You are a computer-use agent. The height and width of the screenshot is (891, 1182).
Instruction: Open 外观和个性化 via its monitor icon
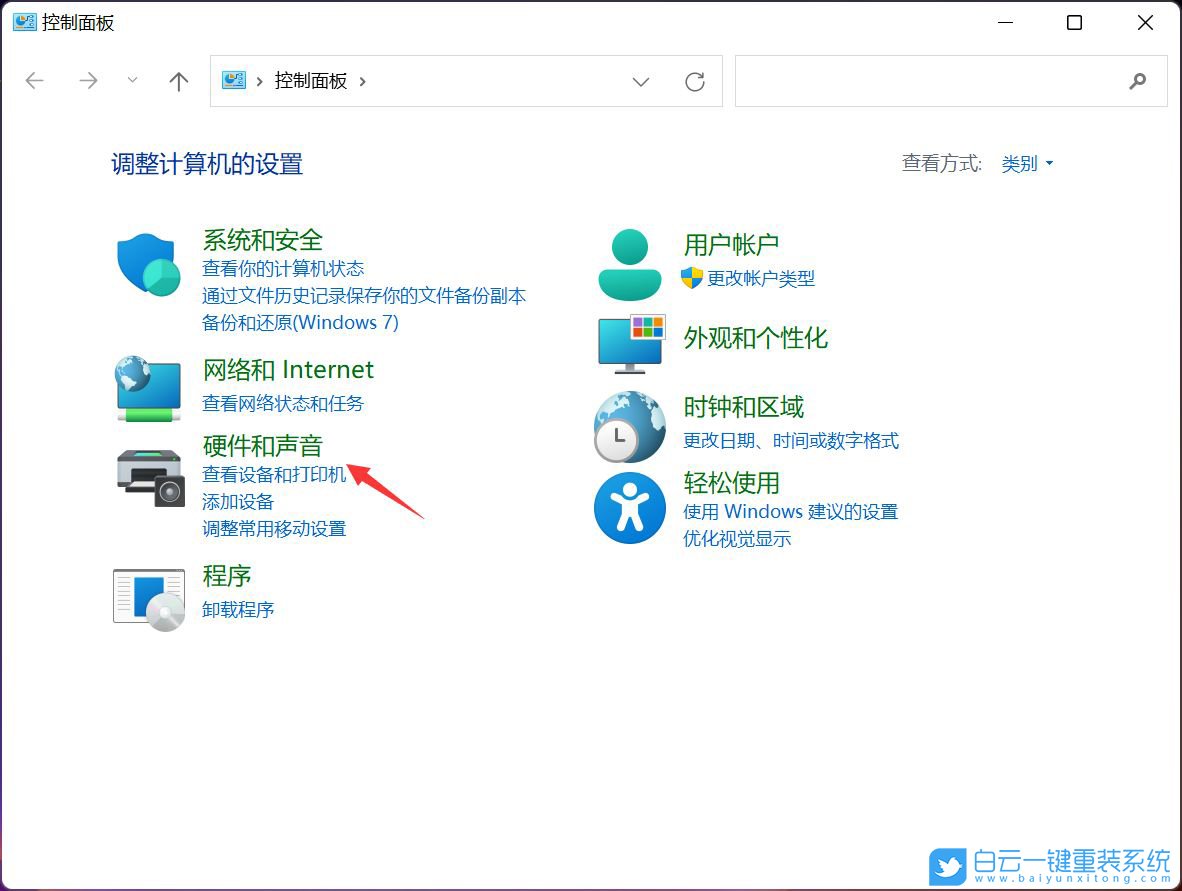pos(629,345)
